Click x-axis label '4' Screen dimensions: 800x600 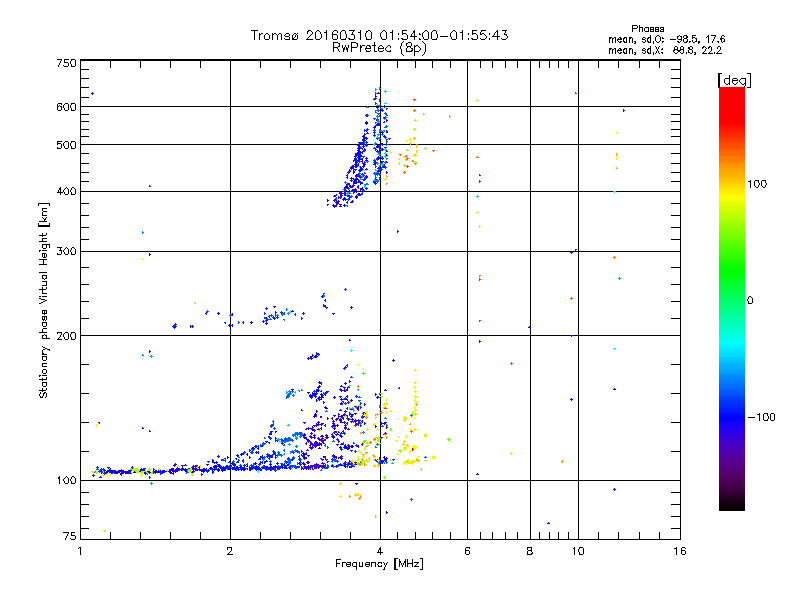(x=380, y=552)
